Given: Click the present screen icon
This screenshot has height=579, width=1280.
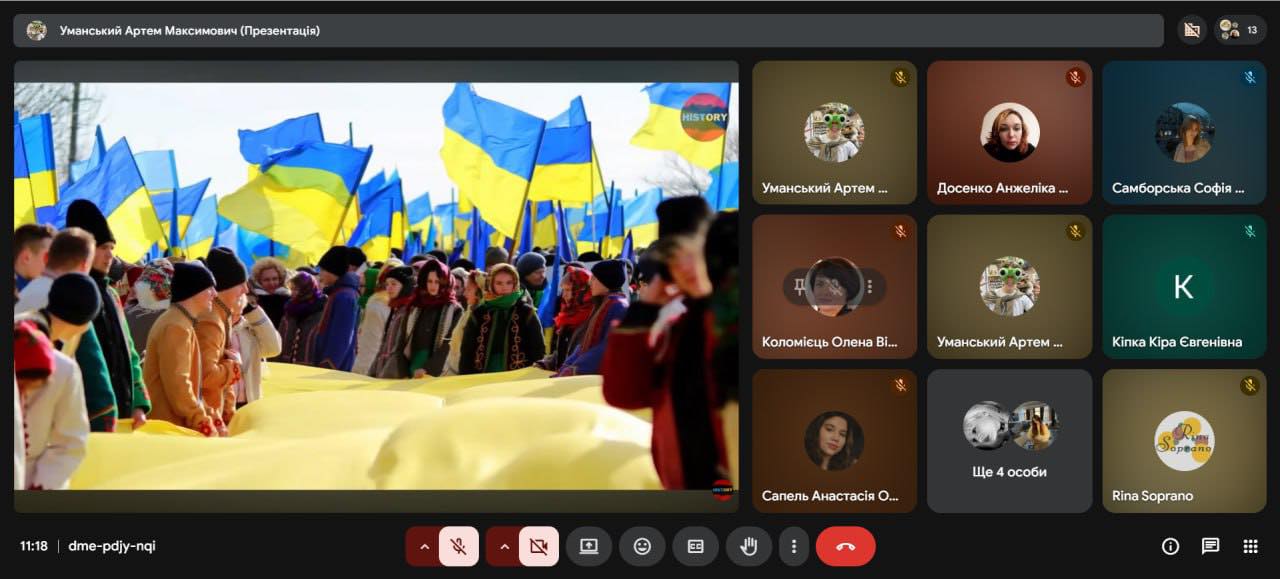Looking at the screenshot, I should (x=589, y=546).
